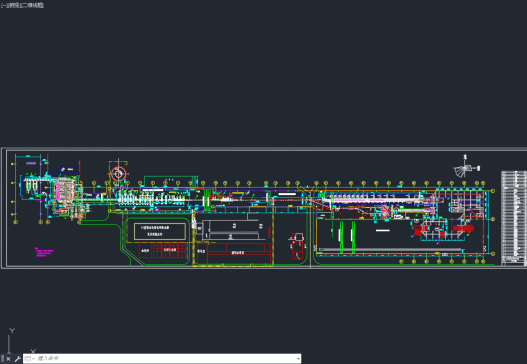
Task: Select the magenta notes text block
Action: (x=44, y=252)
